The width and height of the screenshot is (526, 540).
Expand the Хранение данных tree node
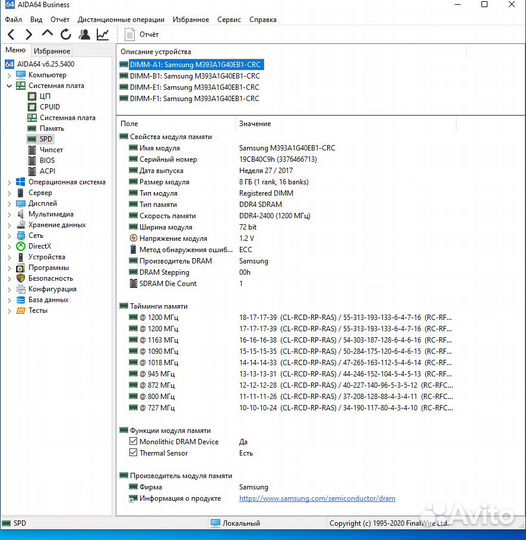point(9,225)
